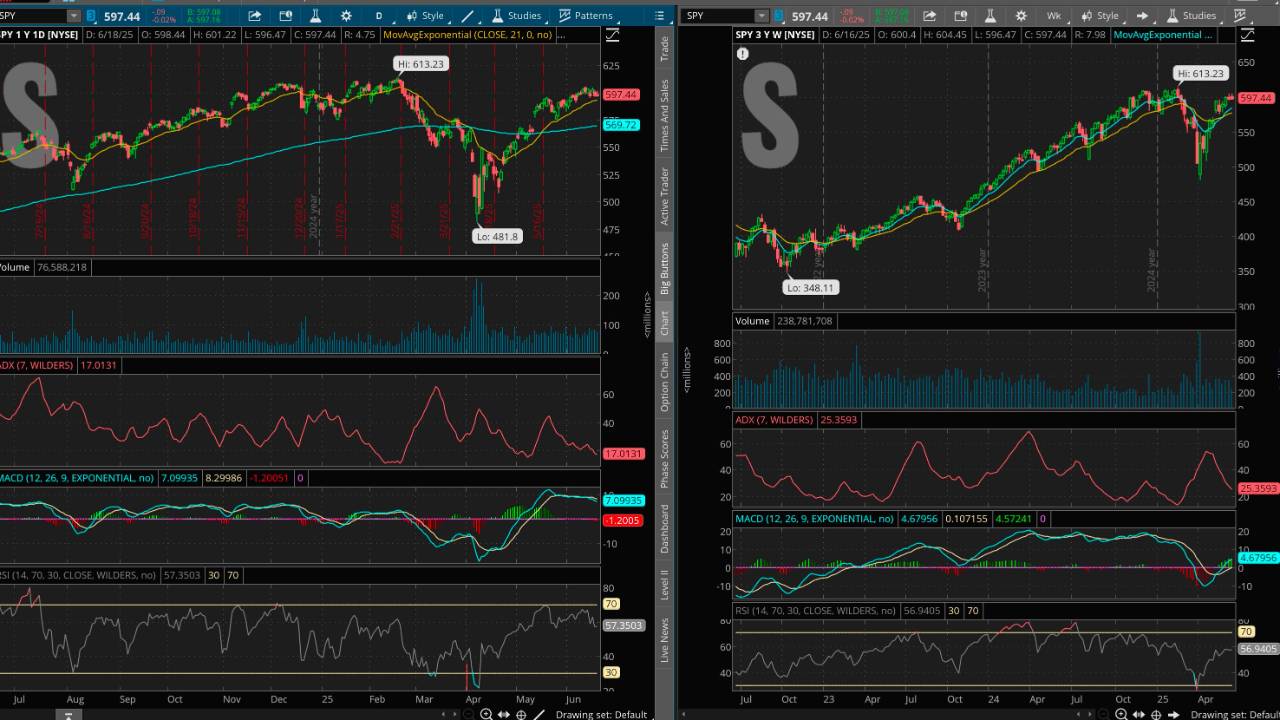Switch to the Chart sidebar tab
Screen dimensions: 1280x720
click(665, 323)
